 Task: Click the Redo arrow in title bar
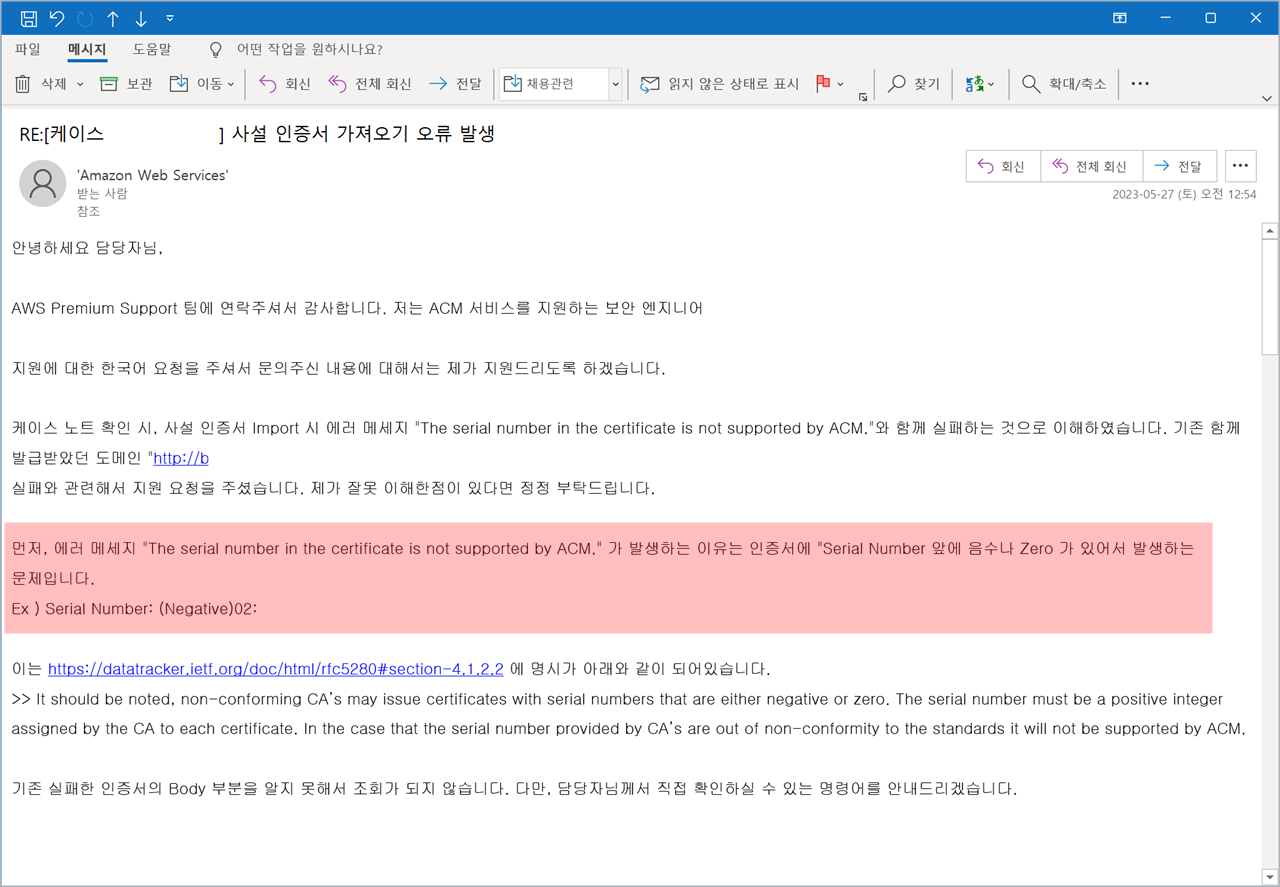click(x=85, y=18)
